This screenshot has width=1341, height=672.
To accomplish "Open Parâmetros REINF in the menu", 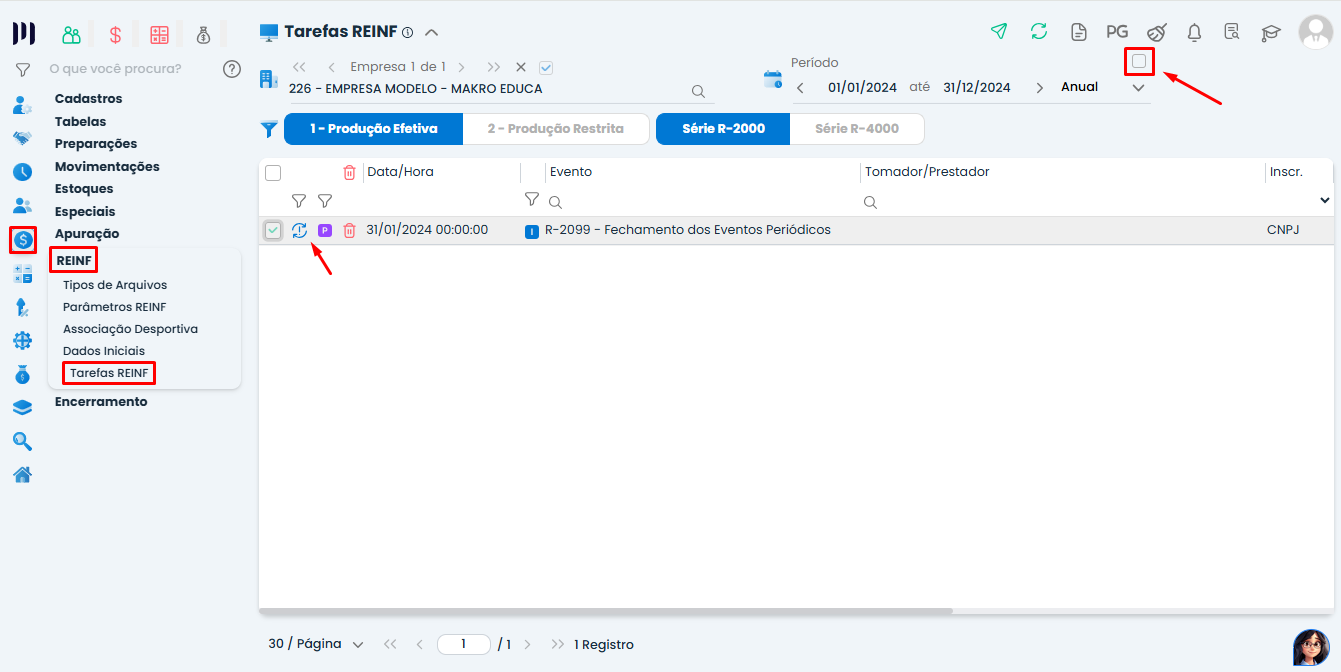I will tap(114, 307).
